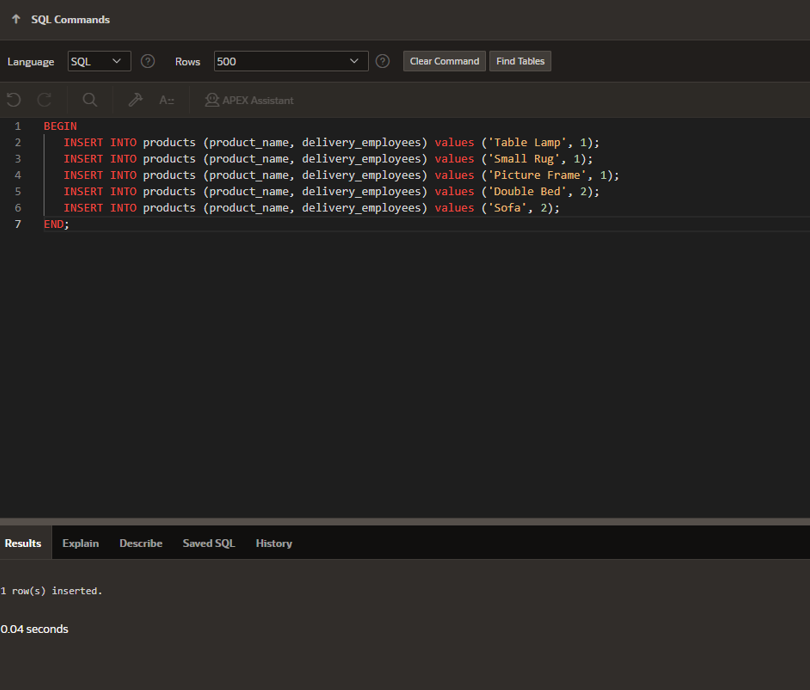Click the up arrow beside SQL Commands
This screenshot has height=690, width=810.
tap(16, 19)
